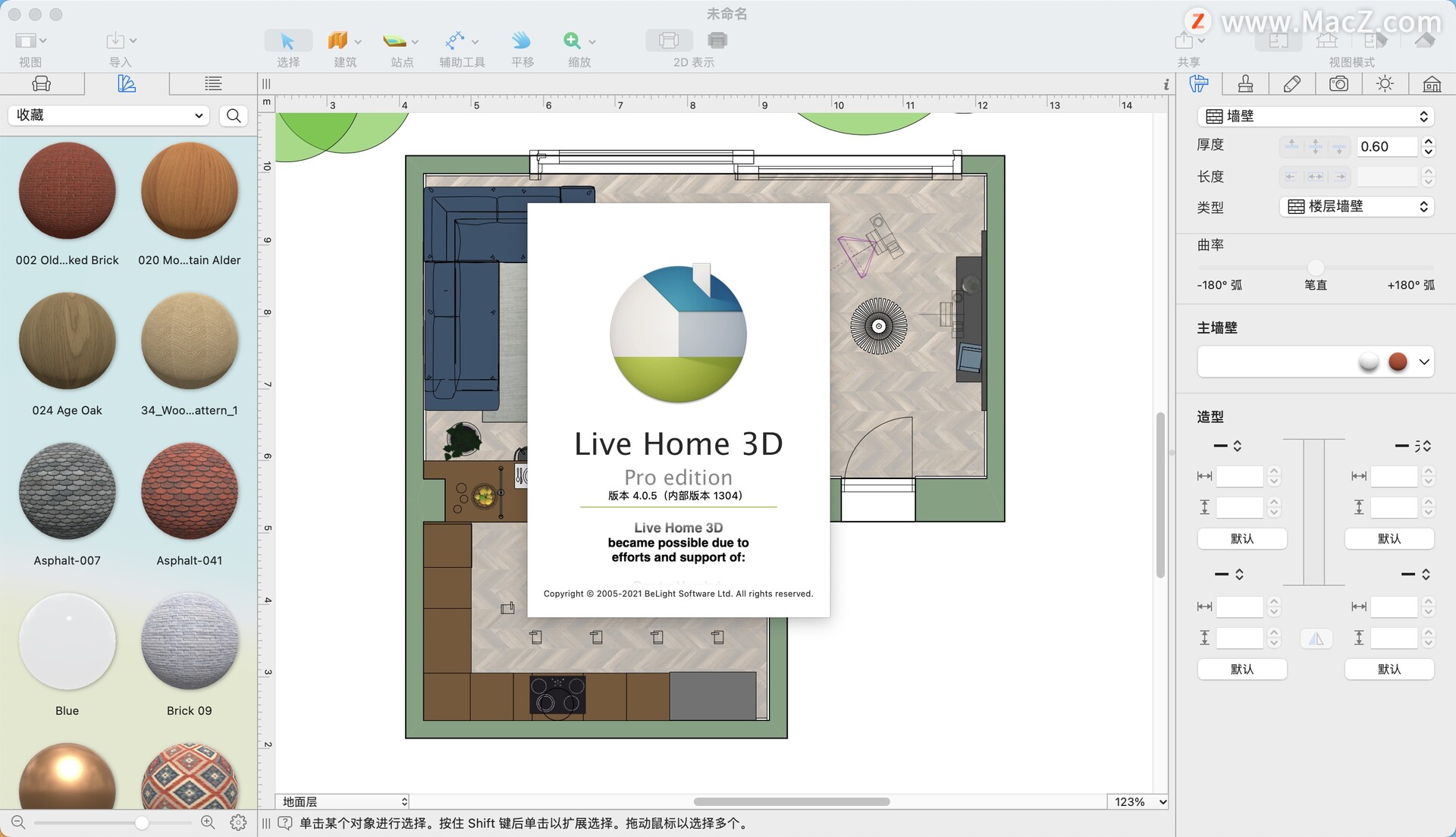
Task: Open the 辅助工具 auxiliary tools
Action: [455, 40]
